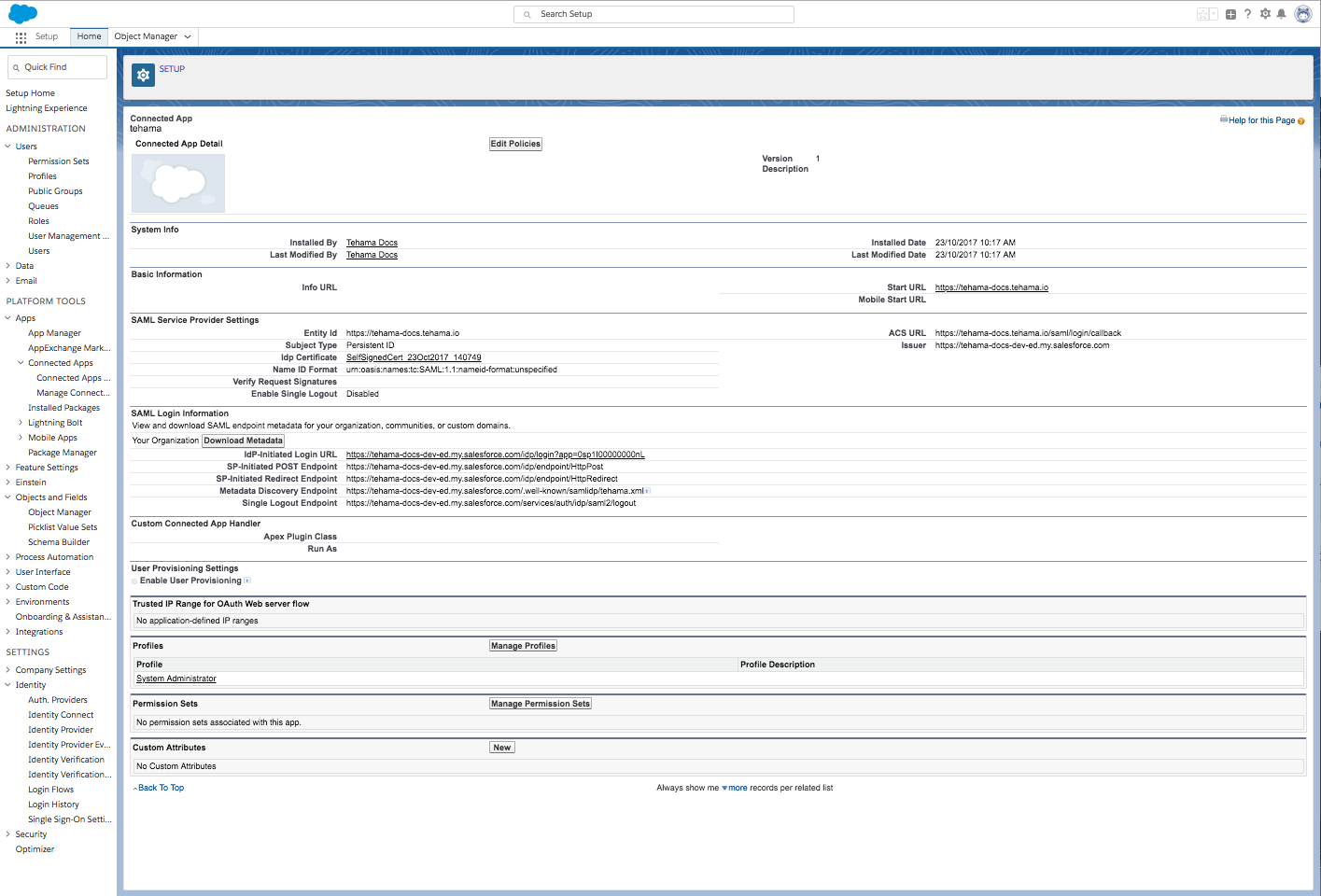Viewport: 1321px width, 896px height.
Task: Open the App Launcher grid icon
Action: point(21,37)
